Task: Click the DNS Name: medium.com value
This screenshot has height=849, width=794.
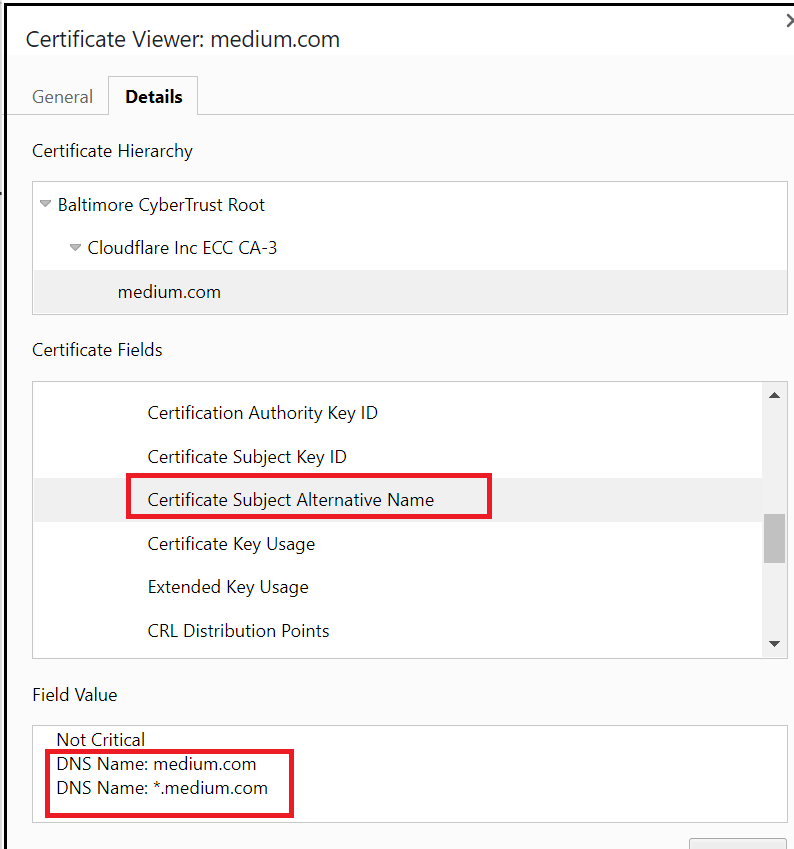Action: click(x=156, y=764)
